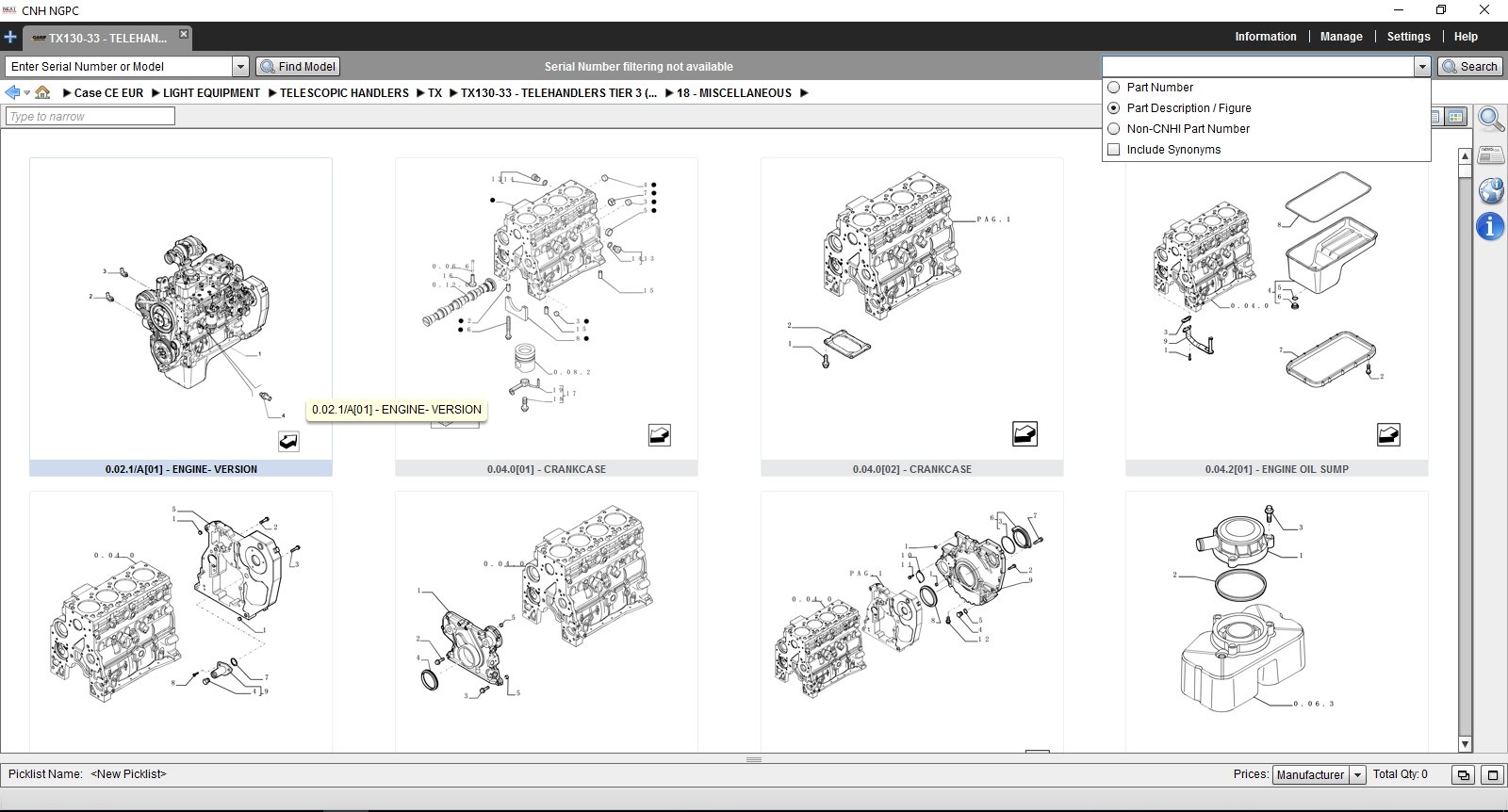
Task: Go to TX breadcrumb
Action: pos(434,93)
